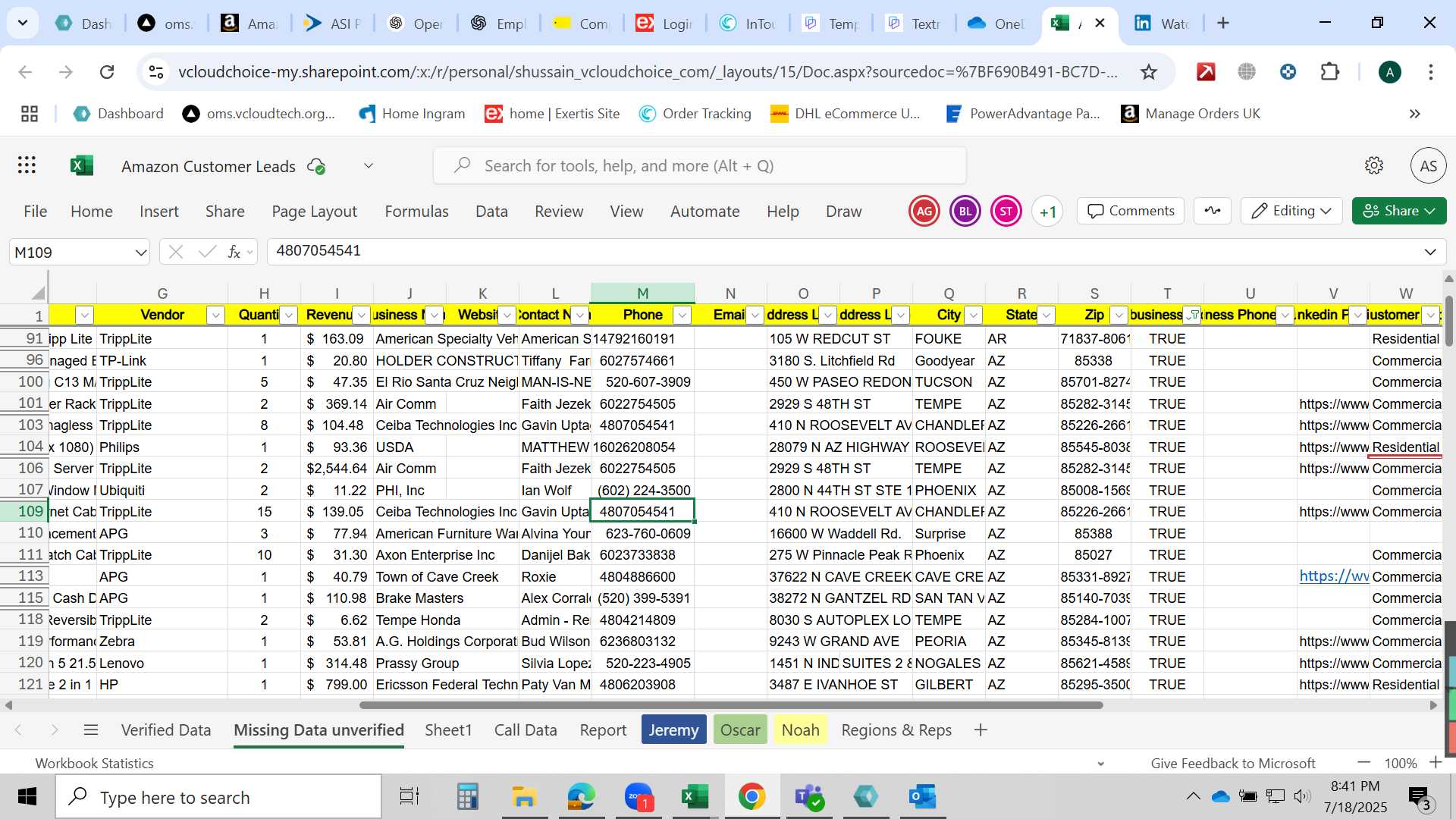The image size is (1456, 819).
Task: Open the Zip column filter dropdown
Action: coord(1119,315)
